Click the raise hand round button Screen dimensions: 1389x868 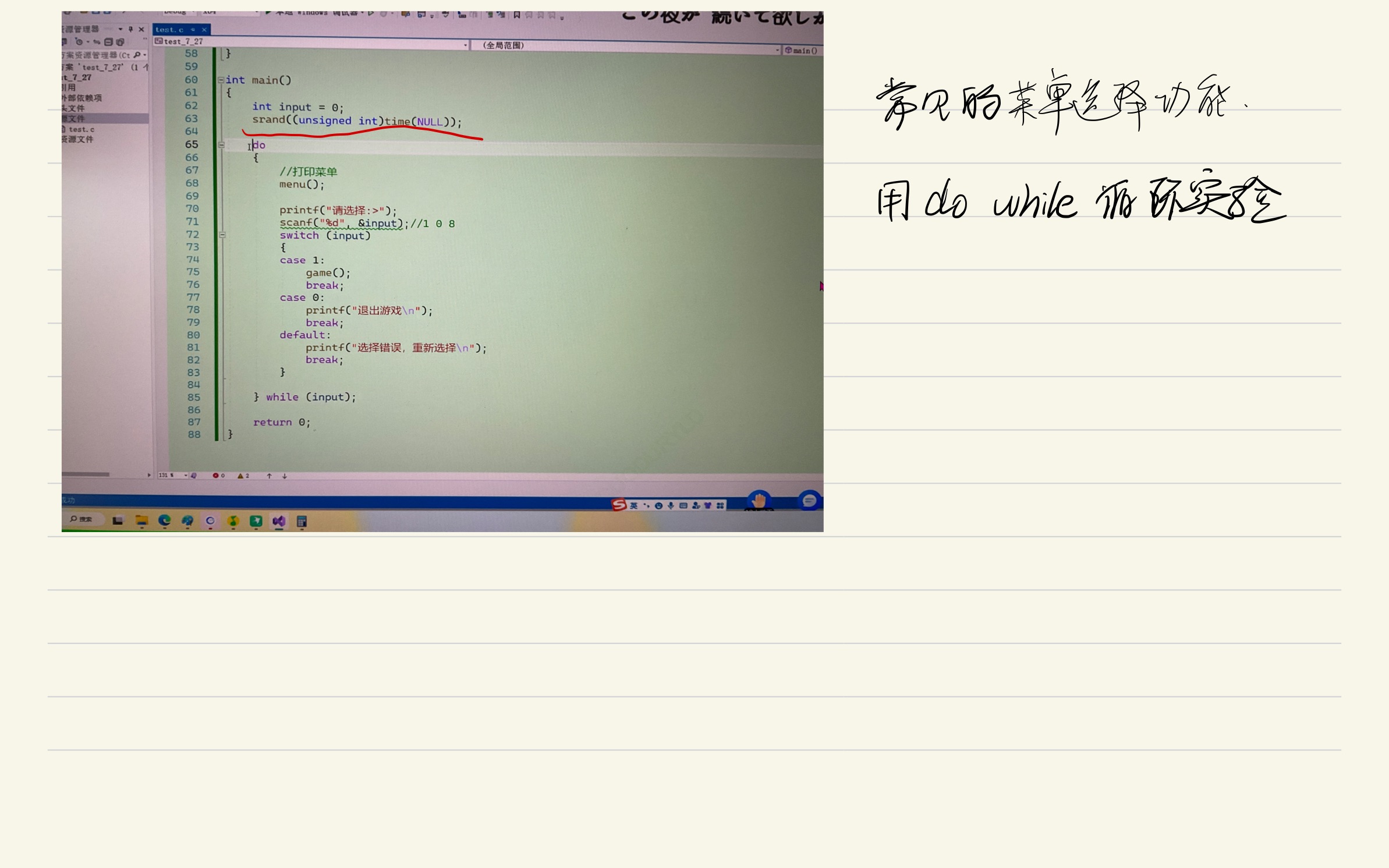click(x=759, y=500)
